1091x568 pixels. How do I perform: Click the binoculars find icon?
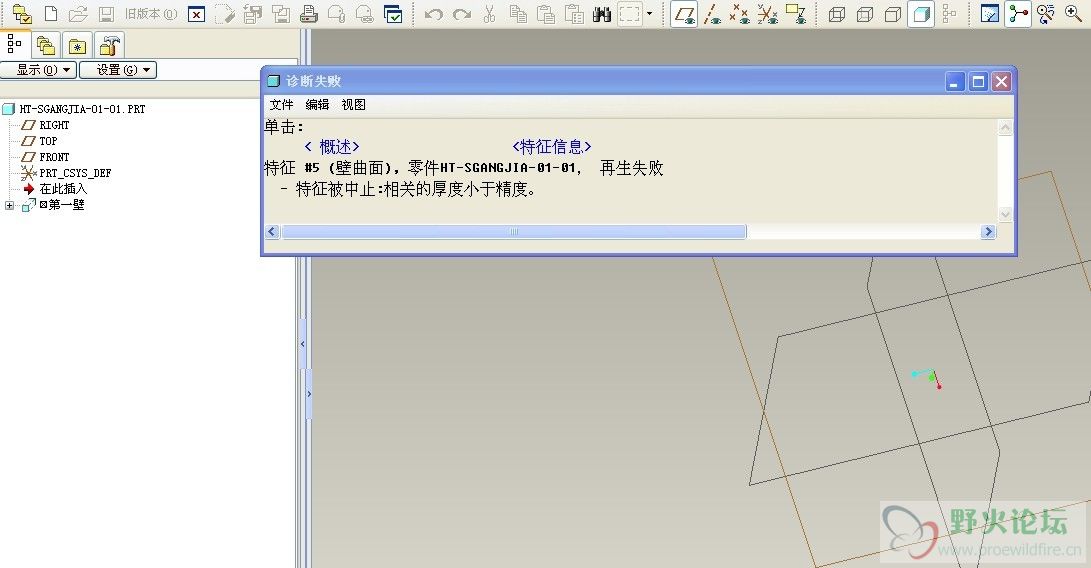point(602,14)
